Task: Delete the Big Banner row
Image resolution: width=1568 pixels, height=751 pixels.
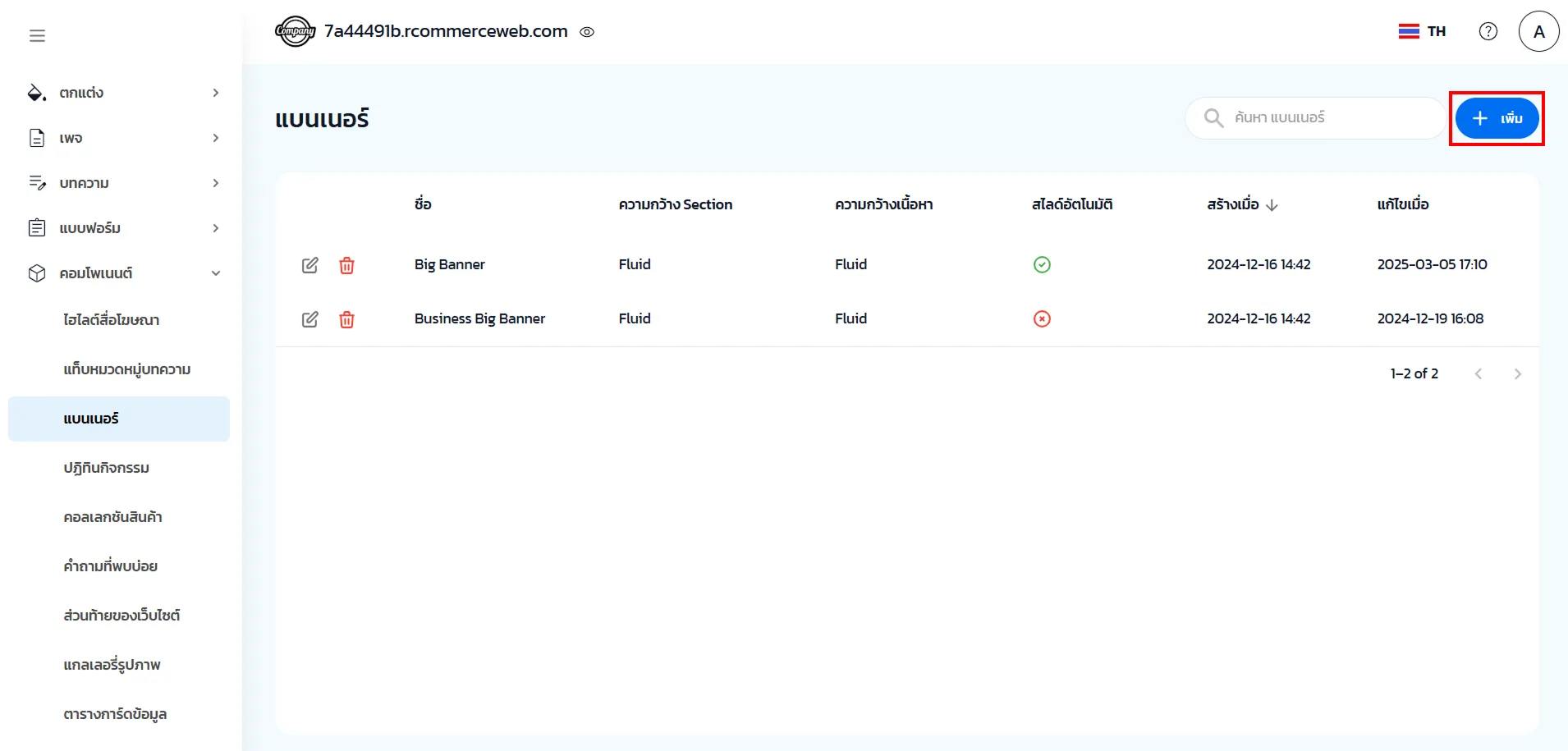Action: 346,265
